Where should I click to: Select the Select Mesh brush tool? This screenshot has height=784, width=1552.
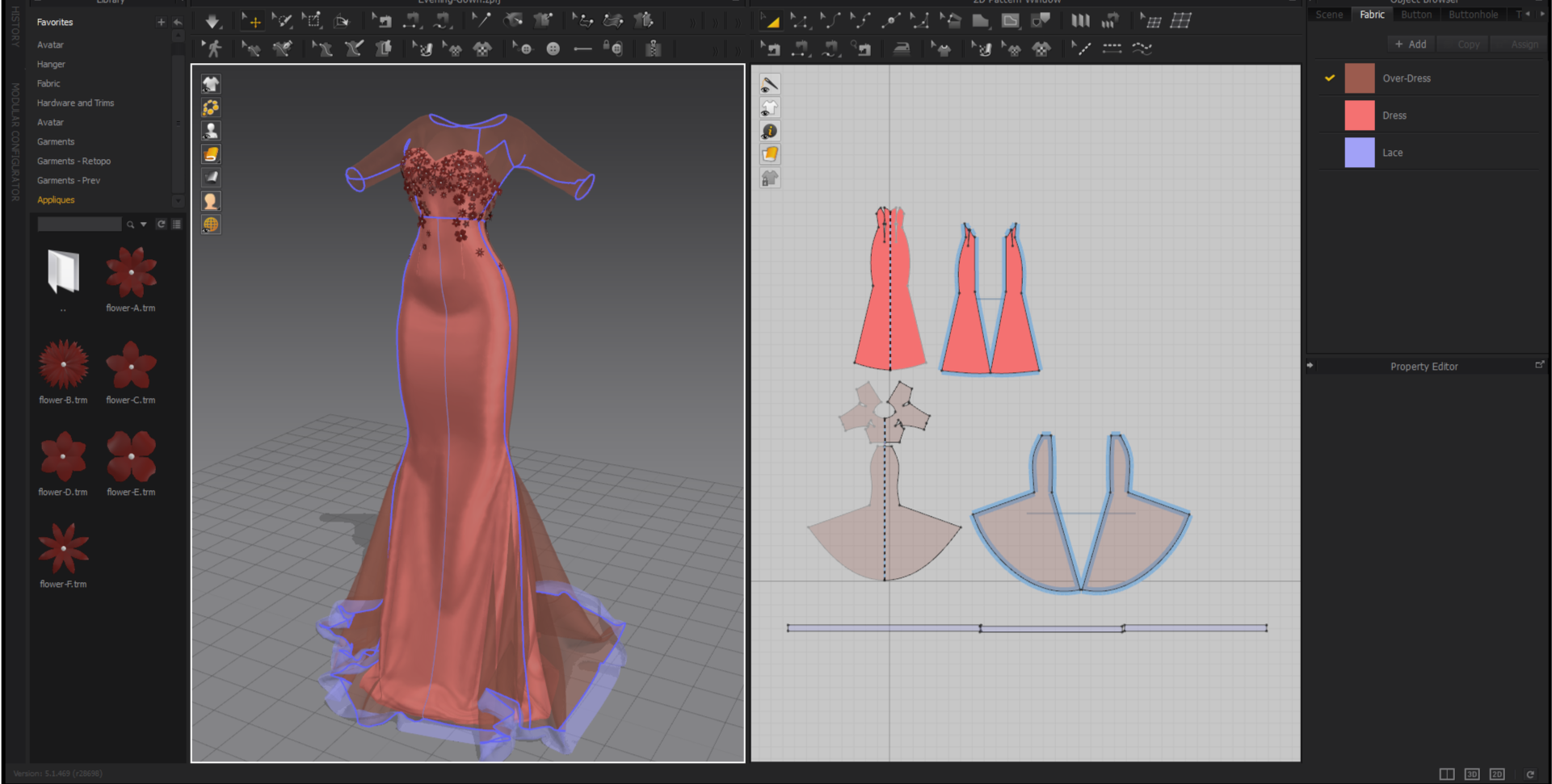[282, 21]
